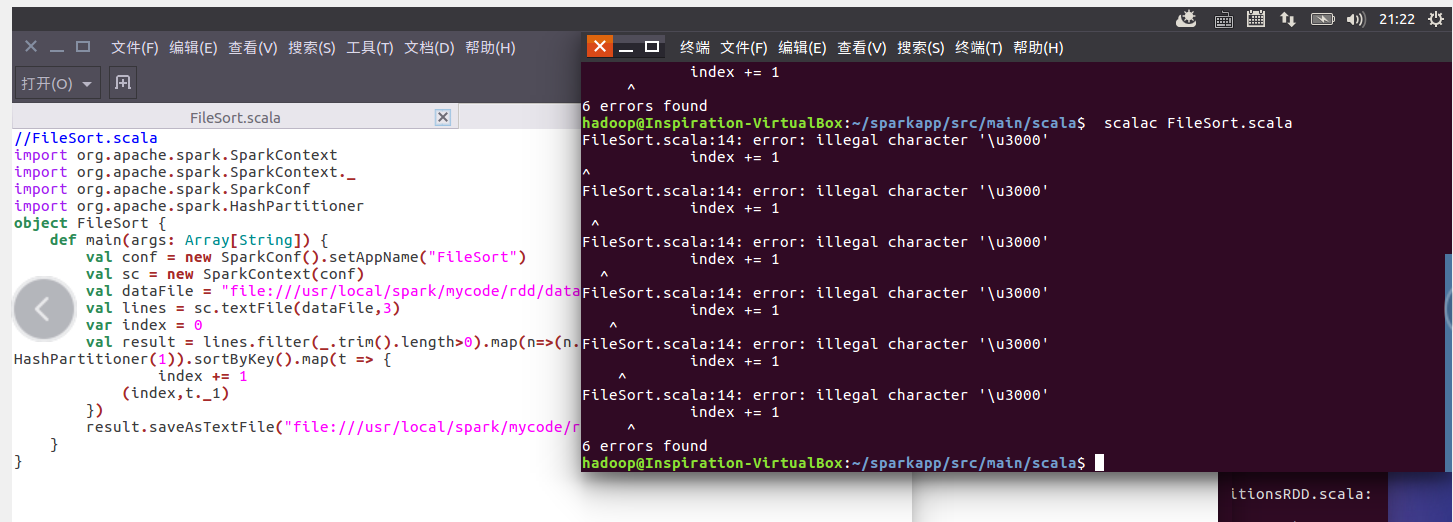
Task: Click the var index = 0 line
Action: (x=144, y=325)
